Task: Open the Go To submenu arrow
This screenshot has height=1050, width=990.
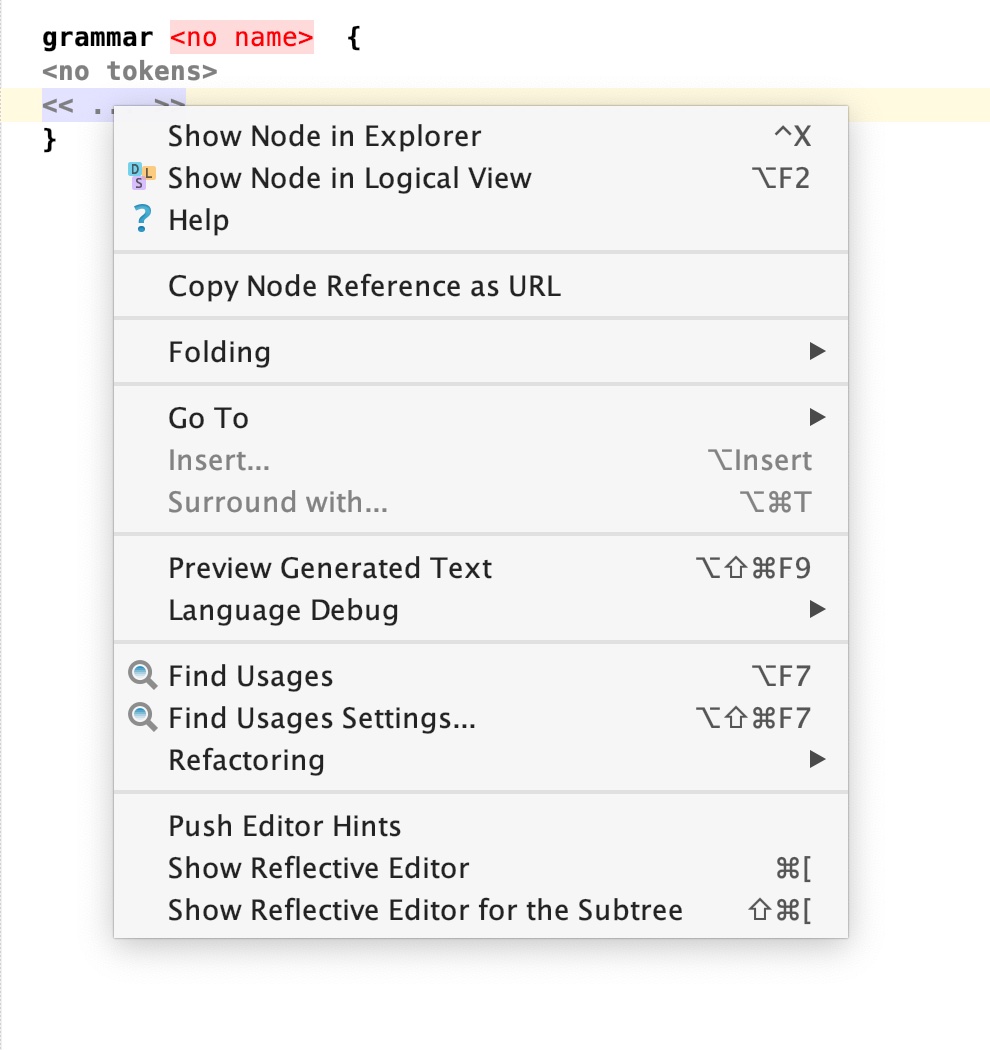Action: point(817,418)
